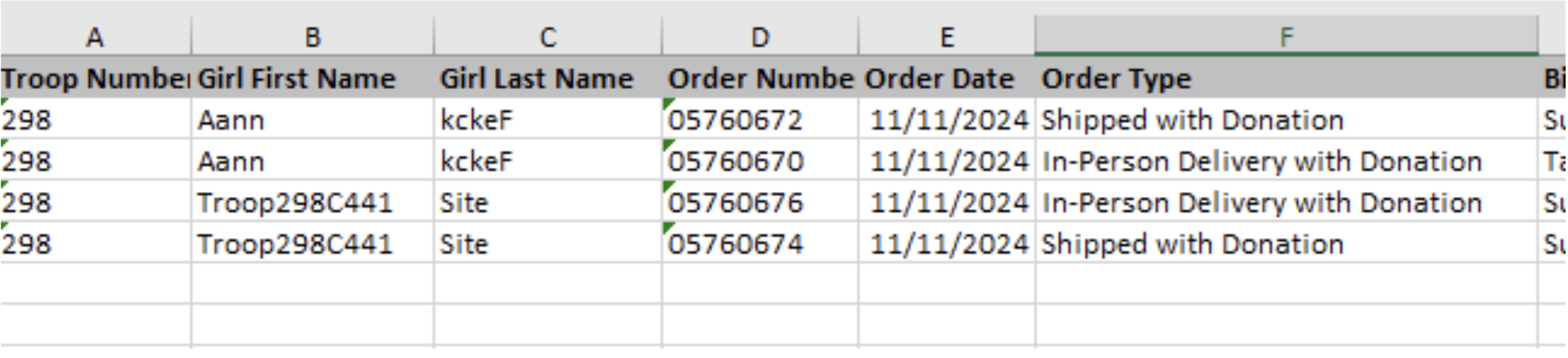1568x358 pixels.
Task: Select column E header
Action: coord(946,36)
